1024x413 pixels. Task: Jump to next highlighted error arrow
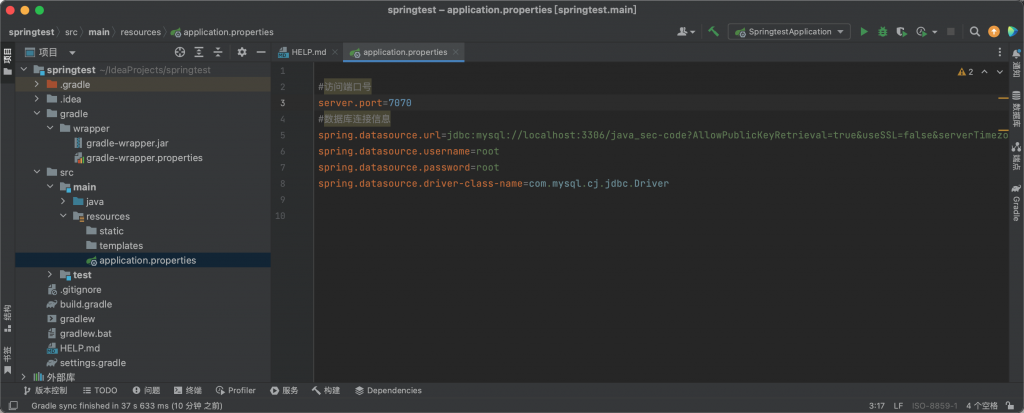click(x=1000, y=72)
